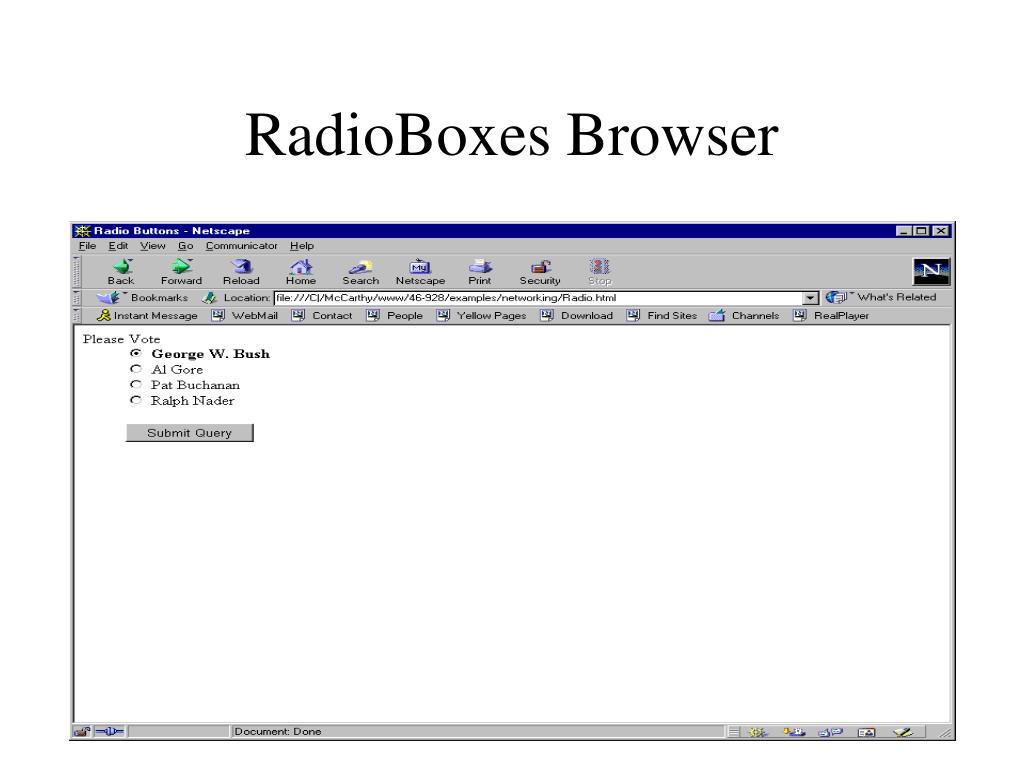Image resolution: width=1024 pixels, height=768 pixels.
Task: Click inside the Location URL field
Action: (x=539, y=298)
